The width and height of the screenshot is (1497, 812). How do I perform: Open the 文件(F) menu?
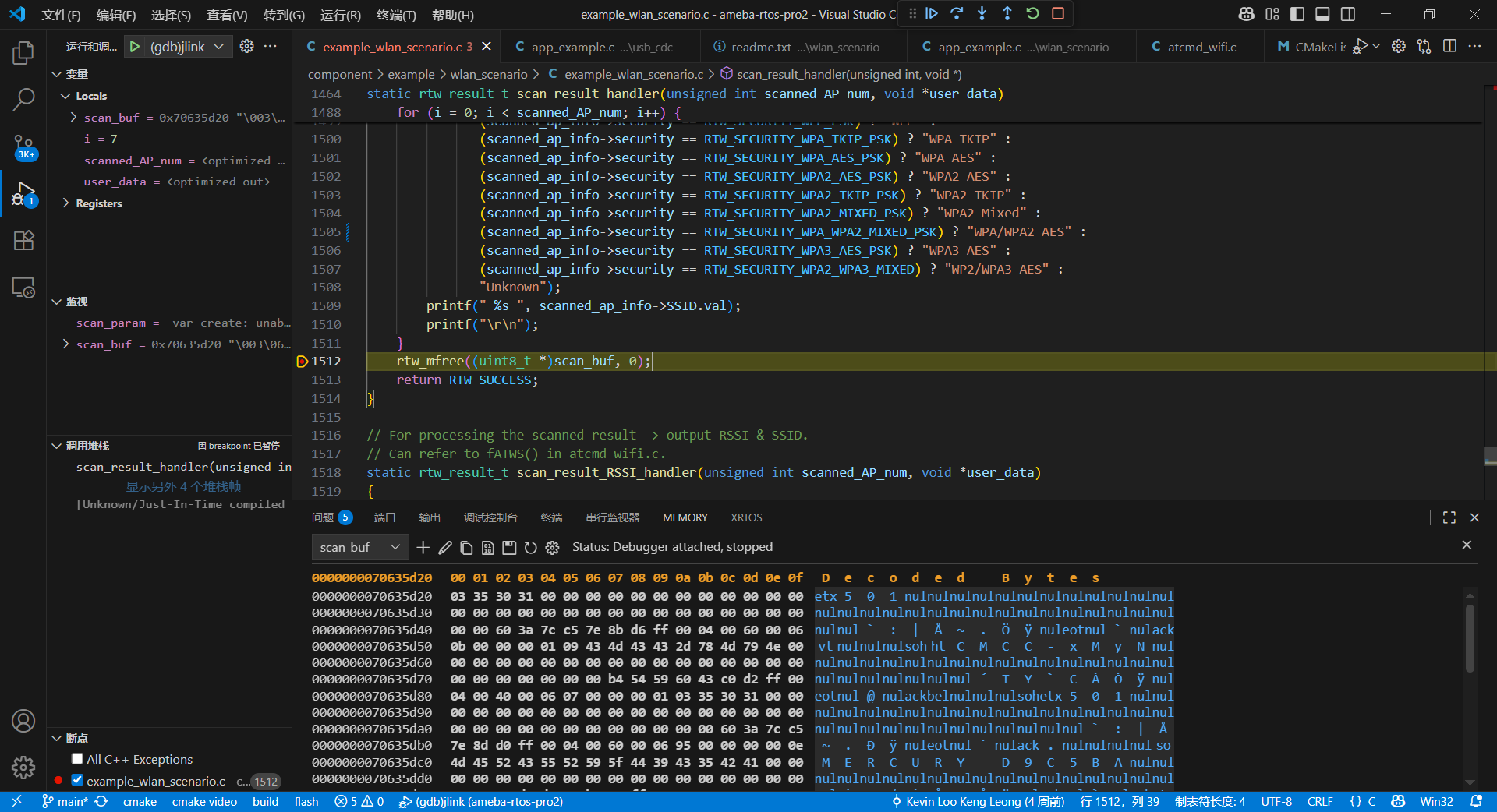tap(61, 15)
